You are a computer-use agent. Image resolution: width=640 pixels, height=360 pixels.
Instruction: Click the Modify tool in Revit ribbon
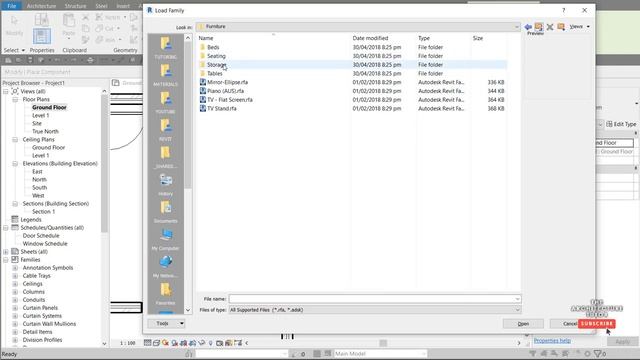tap(14, 25)
